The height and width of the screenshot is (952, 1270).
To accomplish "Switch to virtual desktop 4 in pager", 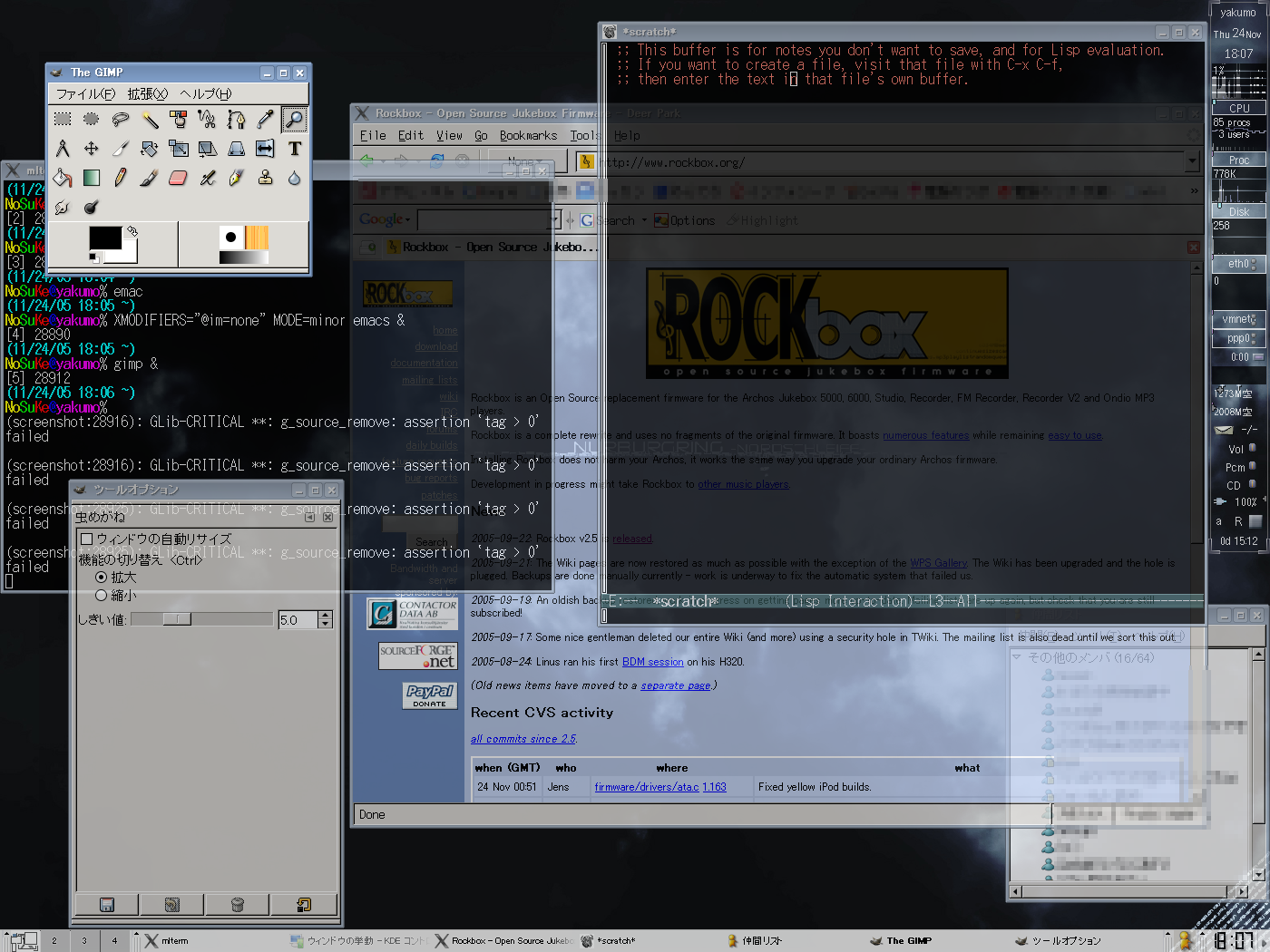I will click(114, 940).
